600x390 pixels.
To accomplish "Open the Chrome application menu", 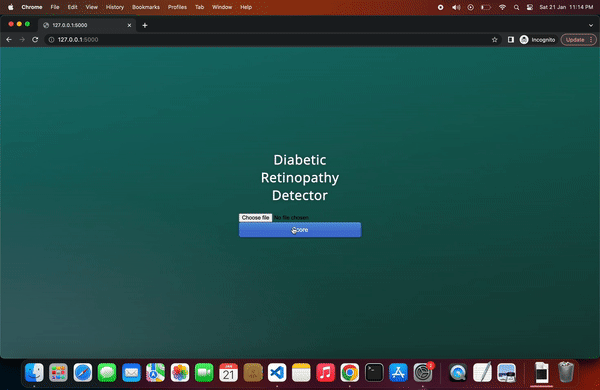I will click(32, 7).
